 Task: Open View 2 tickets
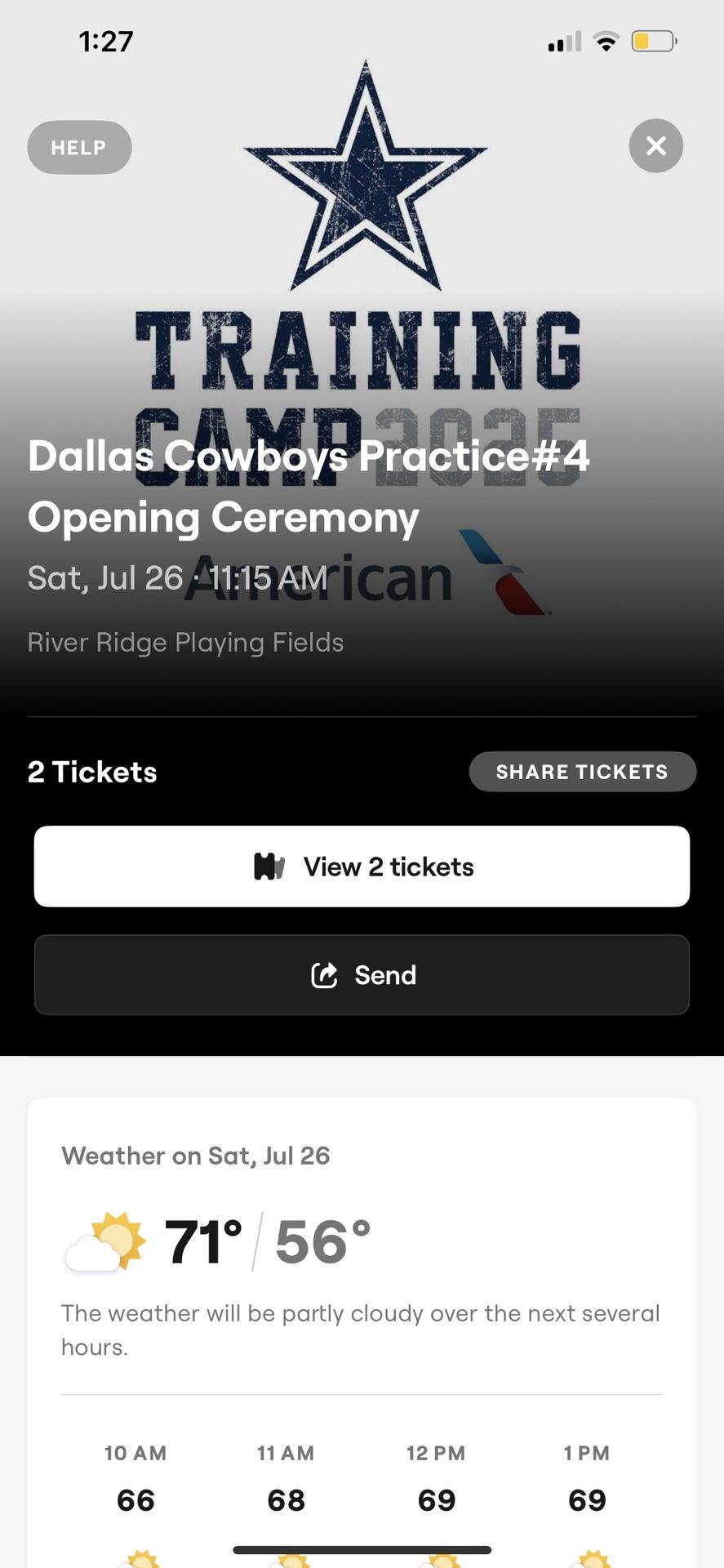pos(362,866)
